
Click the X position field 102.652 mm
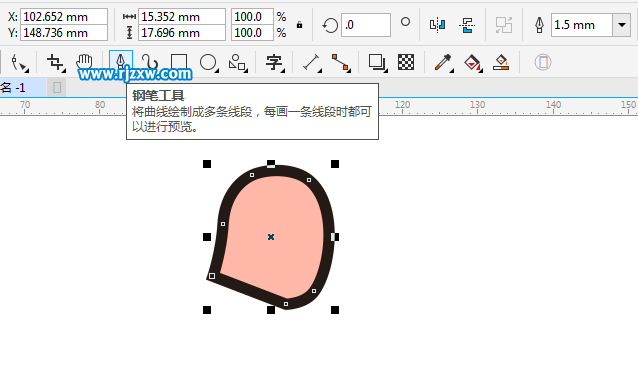[64, 17]
